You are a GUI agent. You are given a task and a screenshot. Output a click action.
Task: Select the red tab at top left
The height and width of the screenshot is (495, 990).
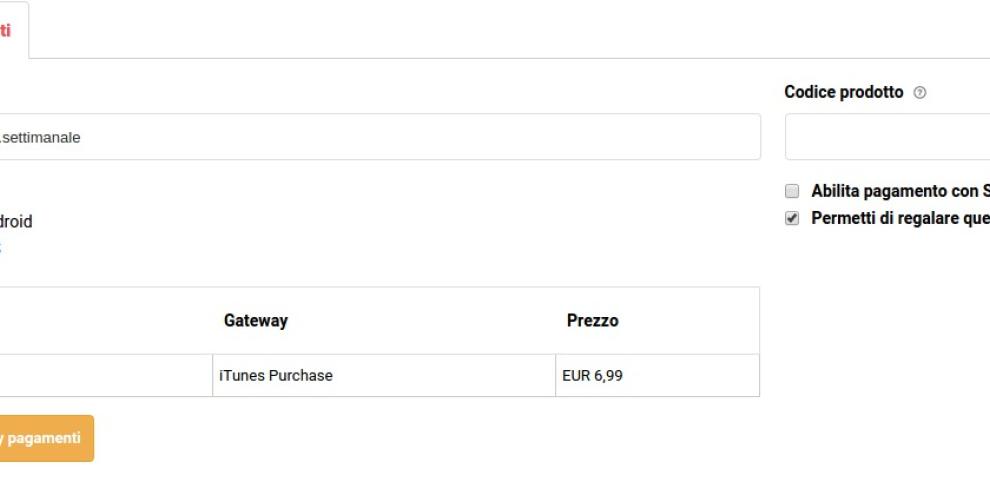point(10,31)
